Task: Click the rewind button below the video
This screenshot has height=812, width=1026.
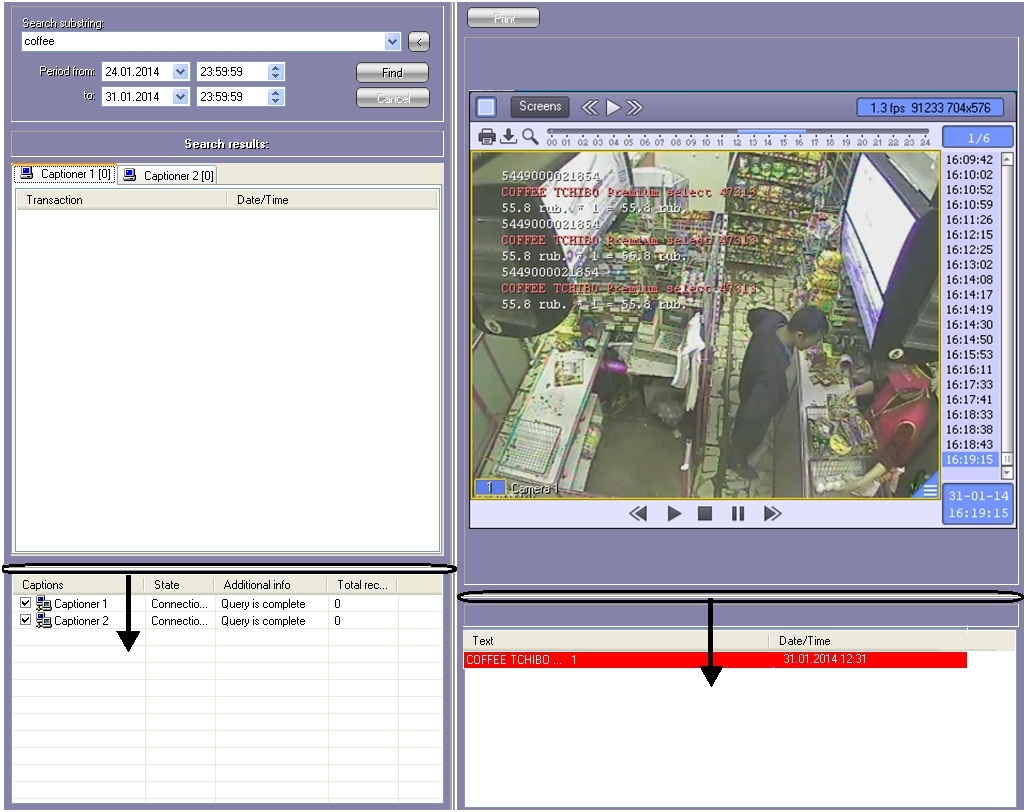Action: (638, 514)
